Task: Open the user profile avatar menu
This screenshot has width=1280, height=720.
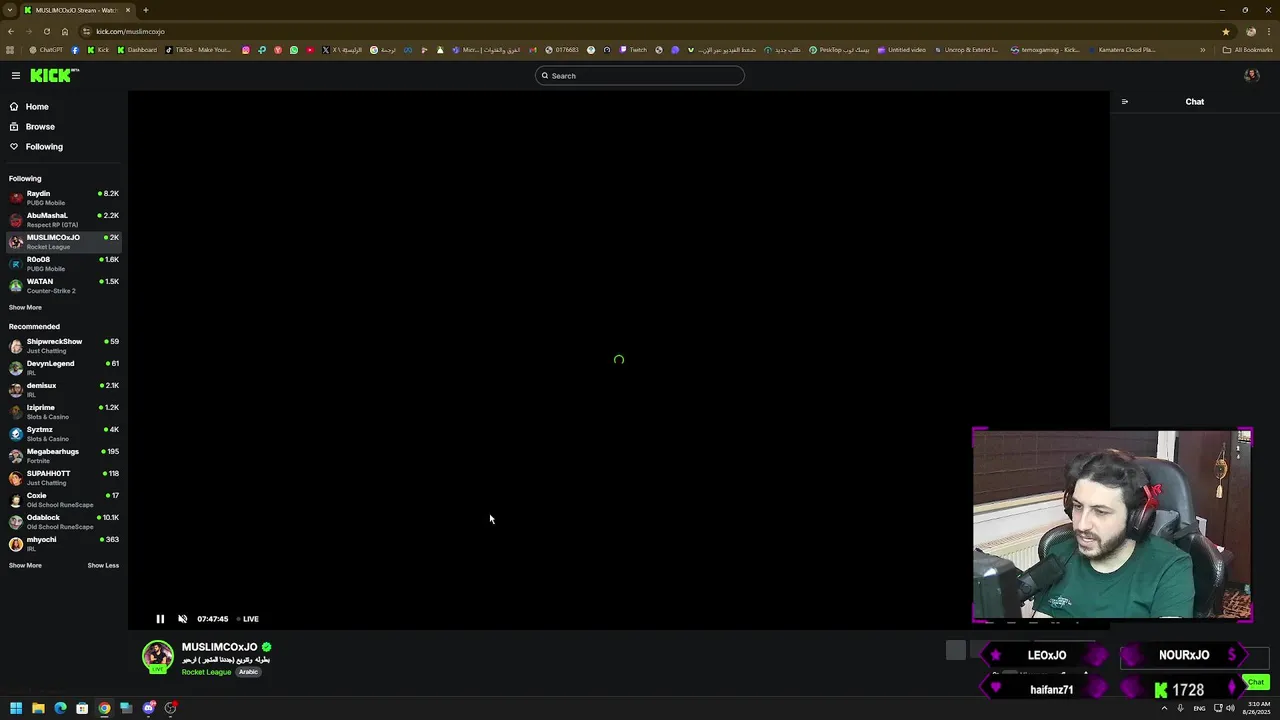Action: 1251,76
